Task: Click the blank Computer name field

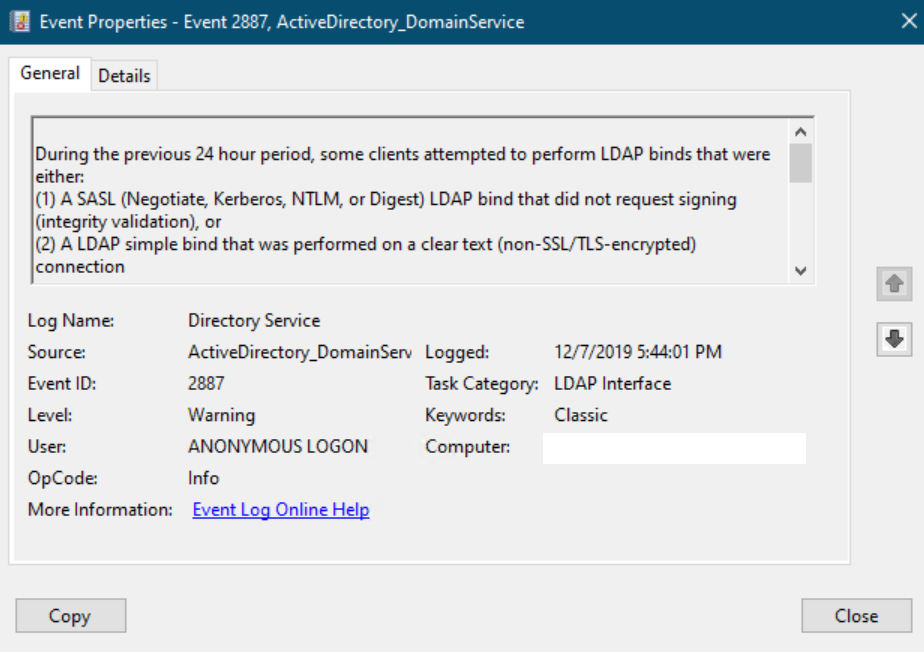Action: click(674, 448)
